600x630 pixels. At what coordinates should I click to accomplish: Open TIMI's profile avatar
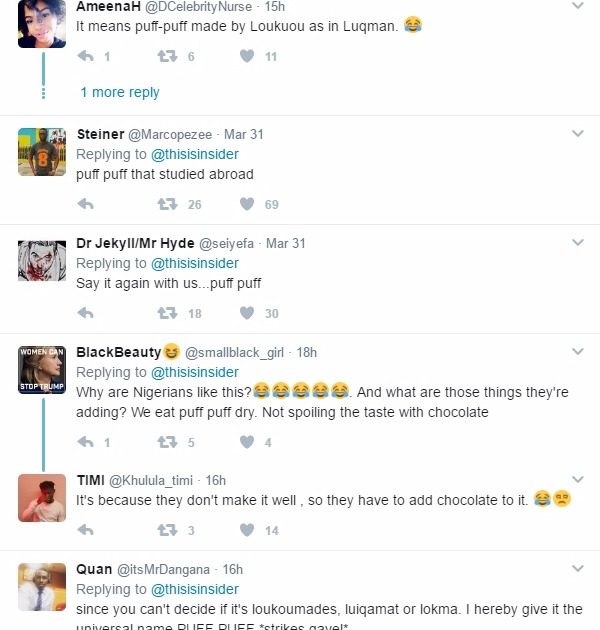pyautogui.click(x=42, y=497)
